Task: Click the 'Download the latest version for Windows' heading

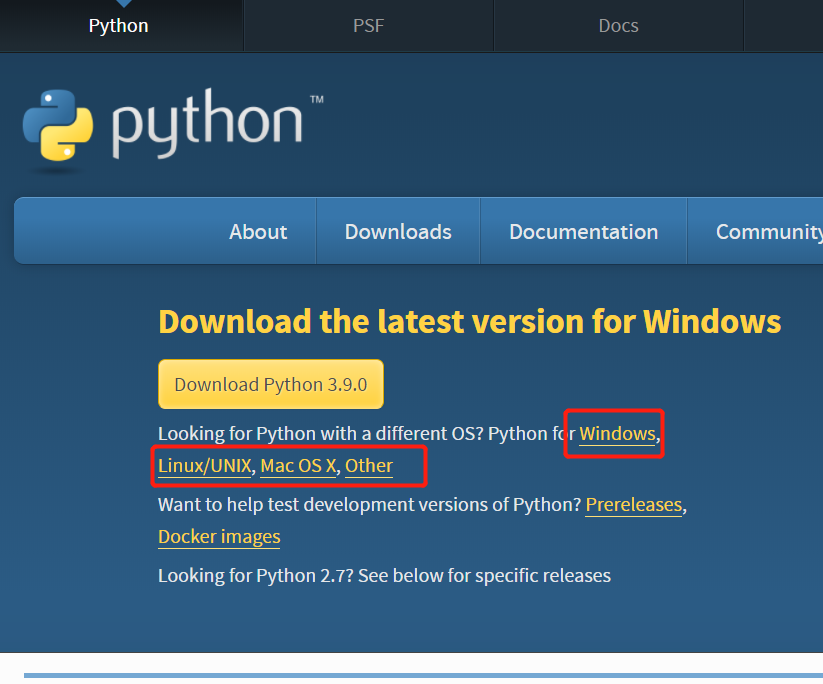Action: point(470,321)
